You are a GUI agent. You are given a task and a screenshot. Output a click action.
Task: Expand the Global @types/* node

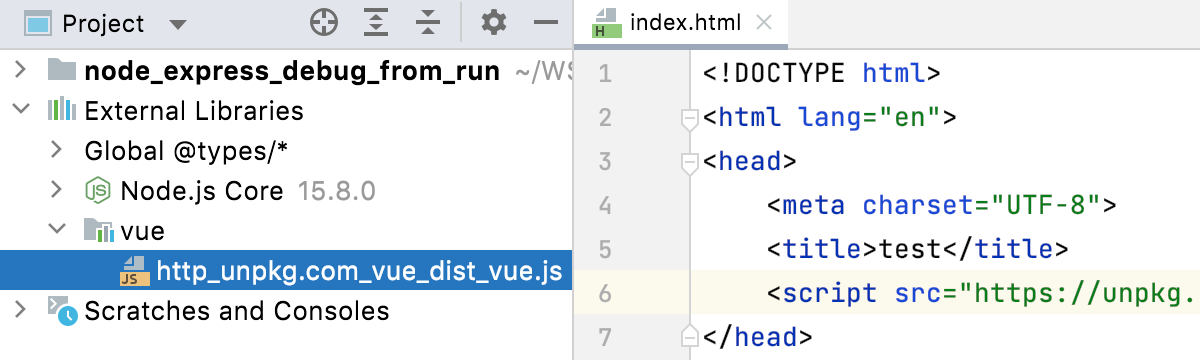[57, 151]
